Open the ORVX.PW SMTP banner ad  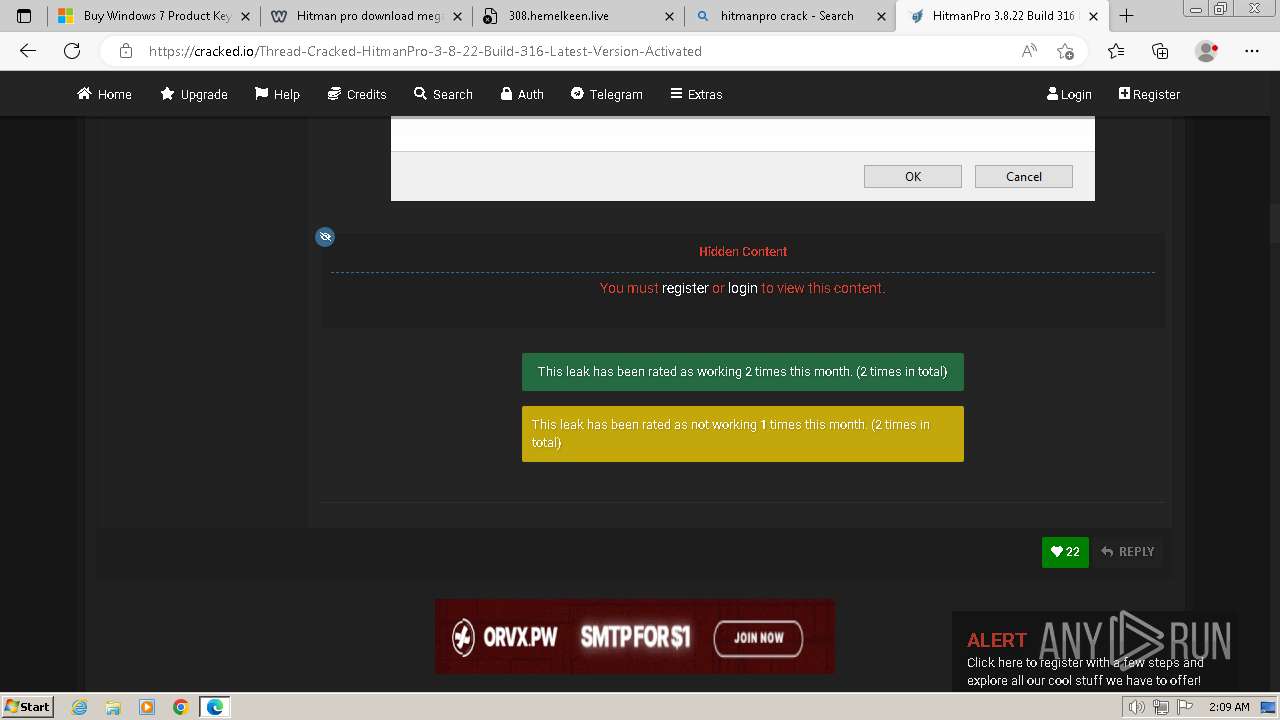tap(634, 636)
